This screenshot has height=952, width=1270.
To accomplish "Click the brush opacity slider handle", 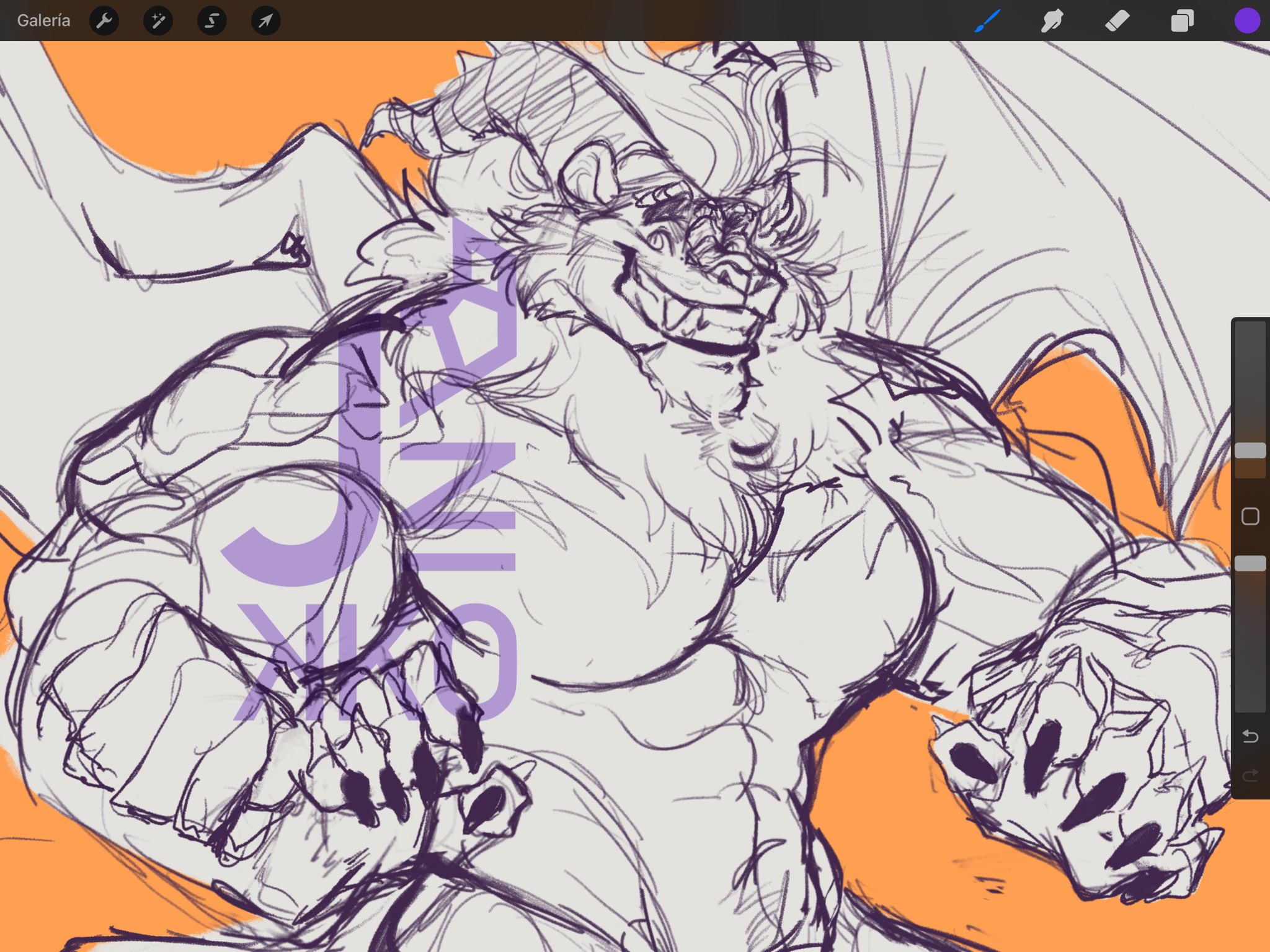I will pos(1250,563).
